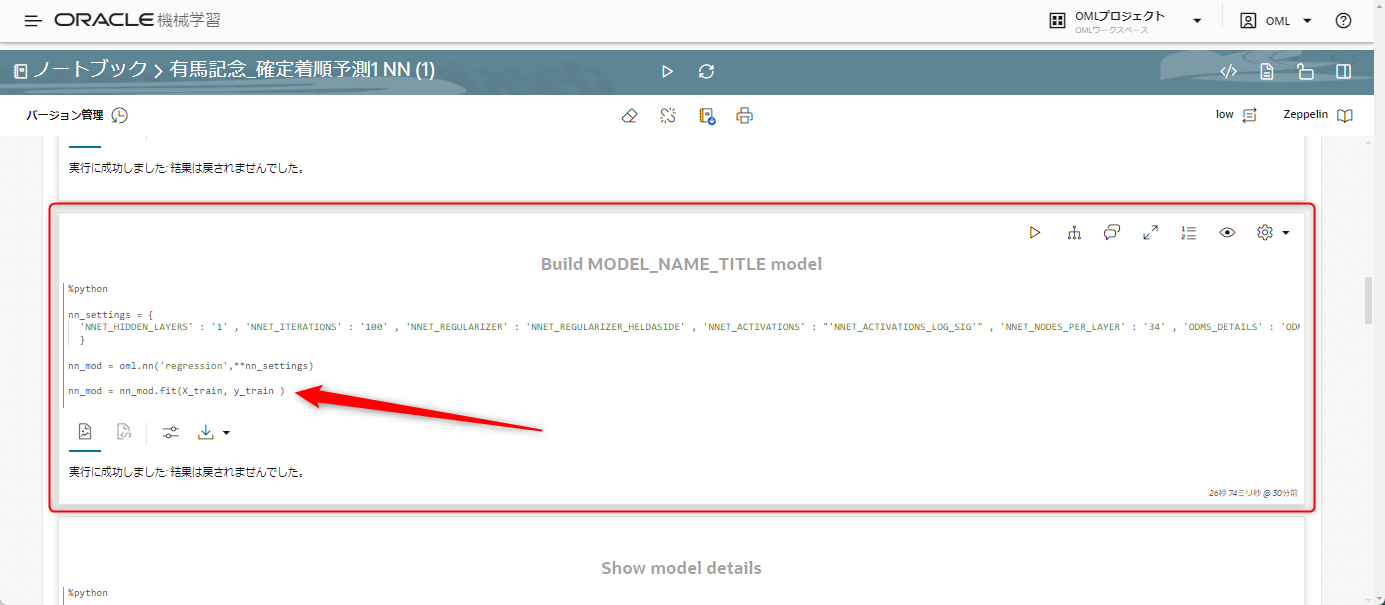Click the oml.nn('regression') code line
This screenshot has height=605, width=1385.
191,366
